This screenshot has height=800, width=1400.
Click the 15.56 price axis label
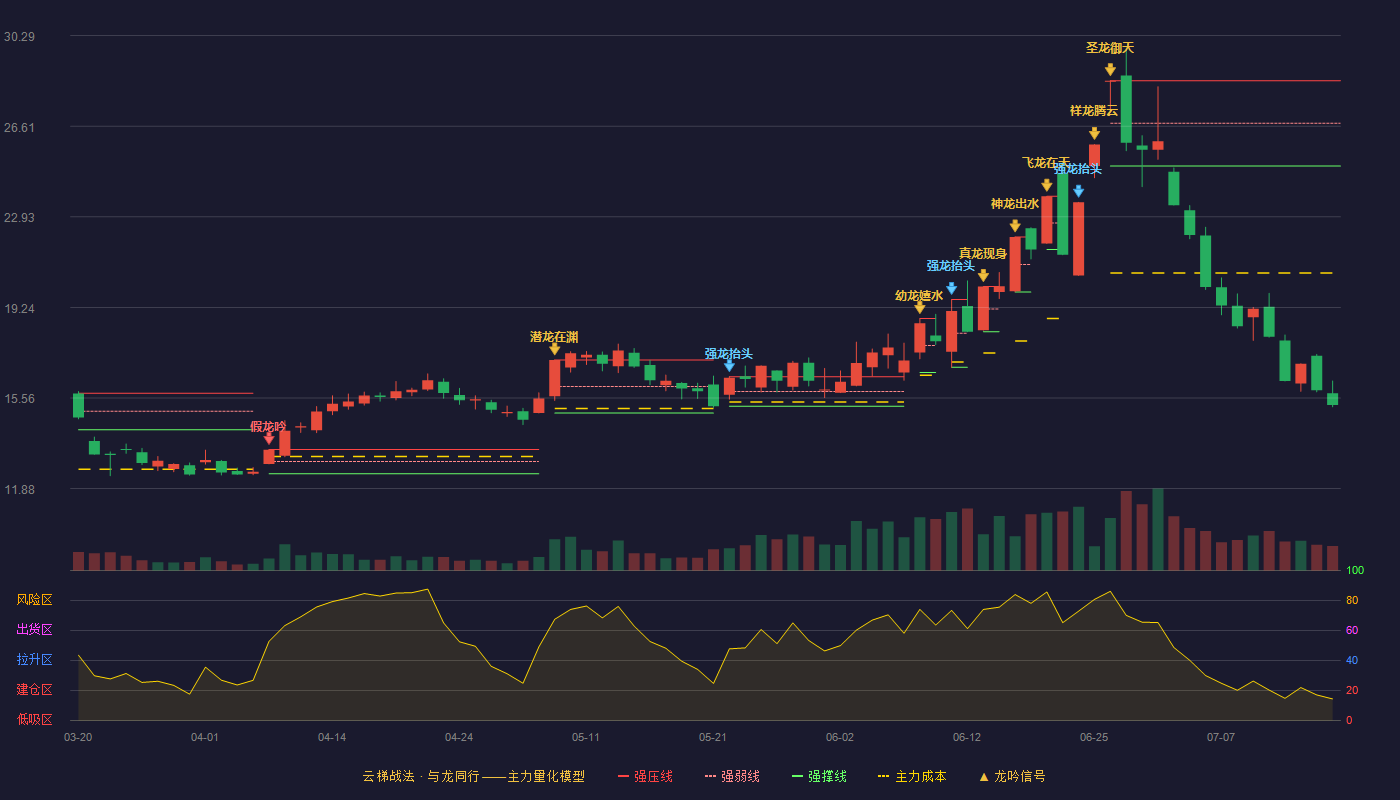point(19,398)
